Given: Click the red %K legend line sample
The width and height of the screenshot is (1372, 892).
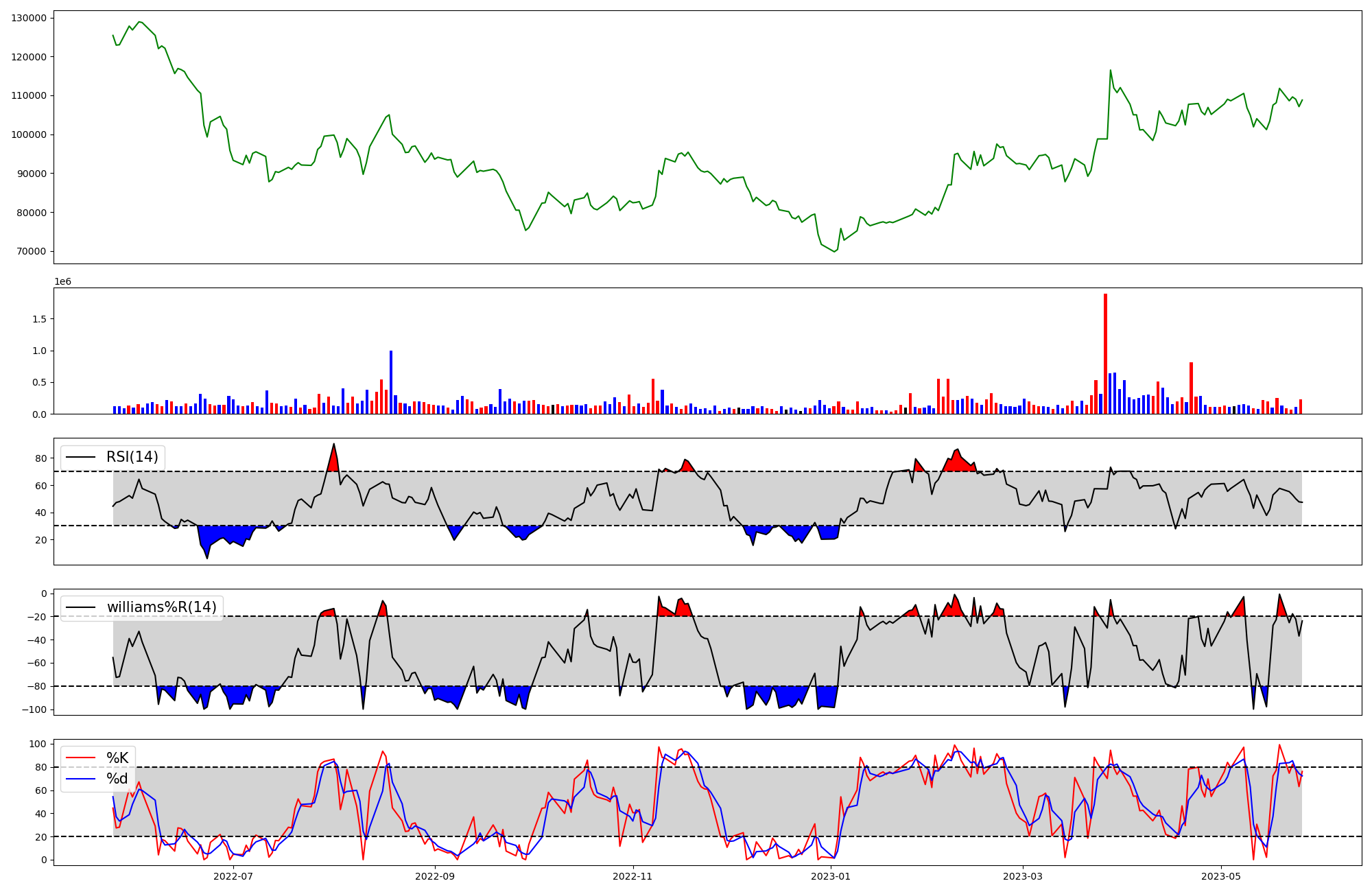Looking at the screenshot, I should tap(80, 758).
